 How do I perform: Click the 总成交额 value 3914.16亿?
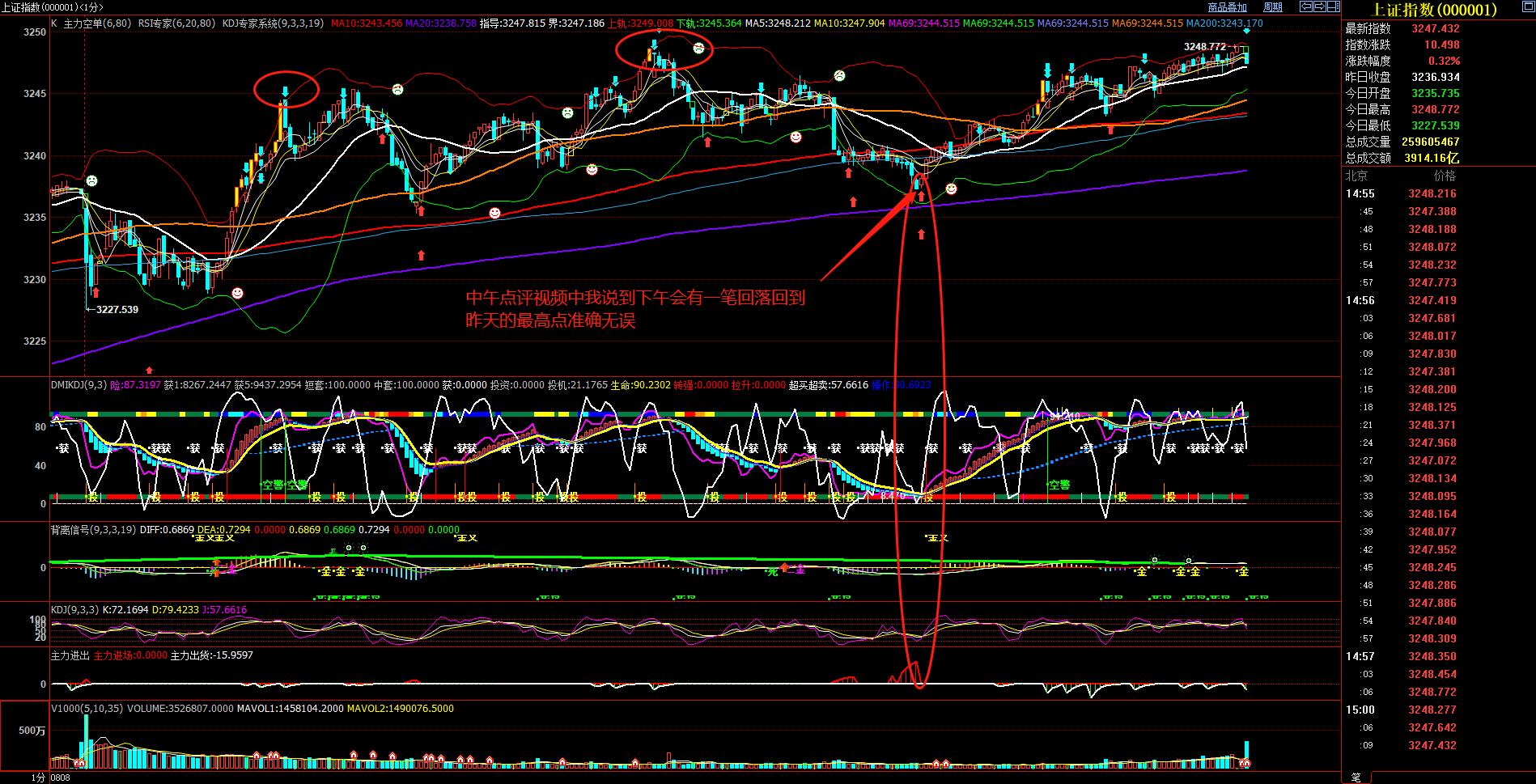pos(1432,158)
